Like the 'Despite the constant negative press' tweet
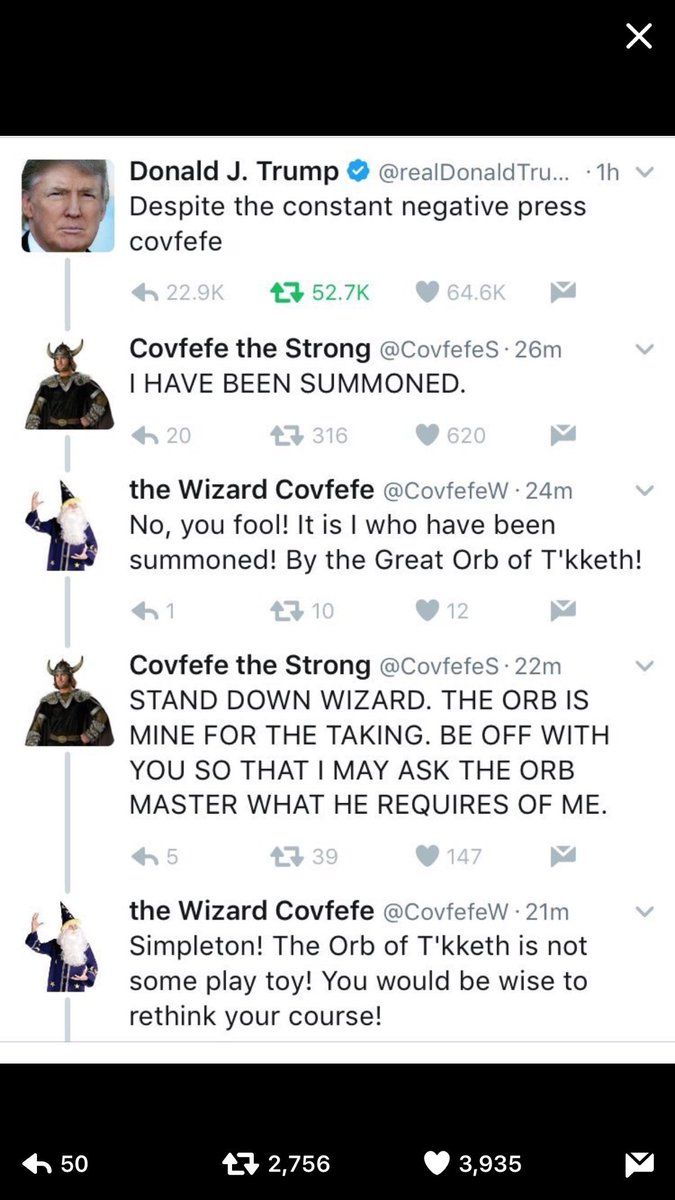Viewport: 675px width, 1200px height. (x=428, y=292)
